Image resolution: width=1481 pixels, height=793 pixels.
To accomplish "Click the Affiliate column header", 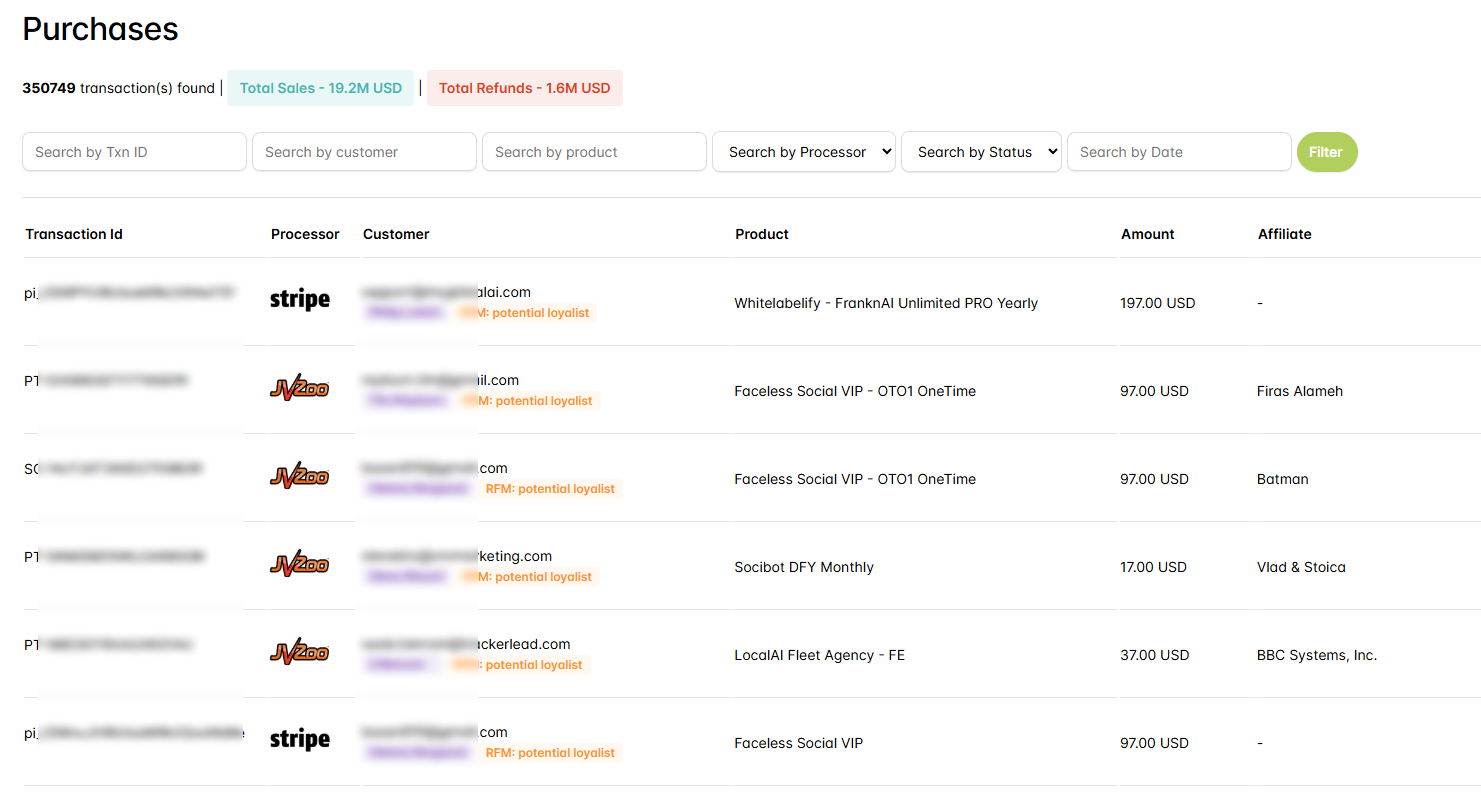I will [x=1285, y=234].
